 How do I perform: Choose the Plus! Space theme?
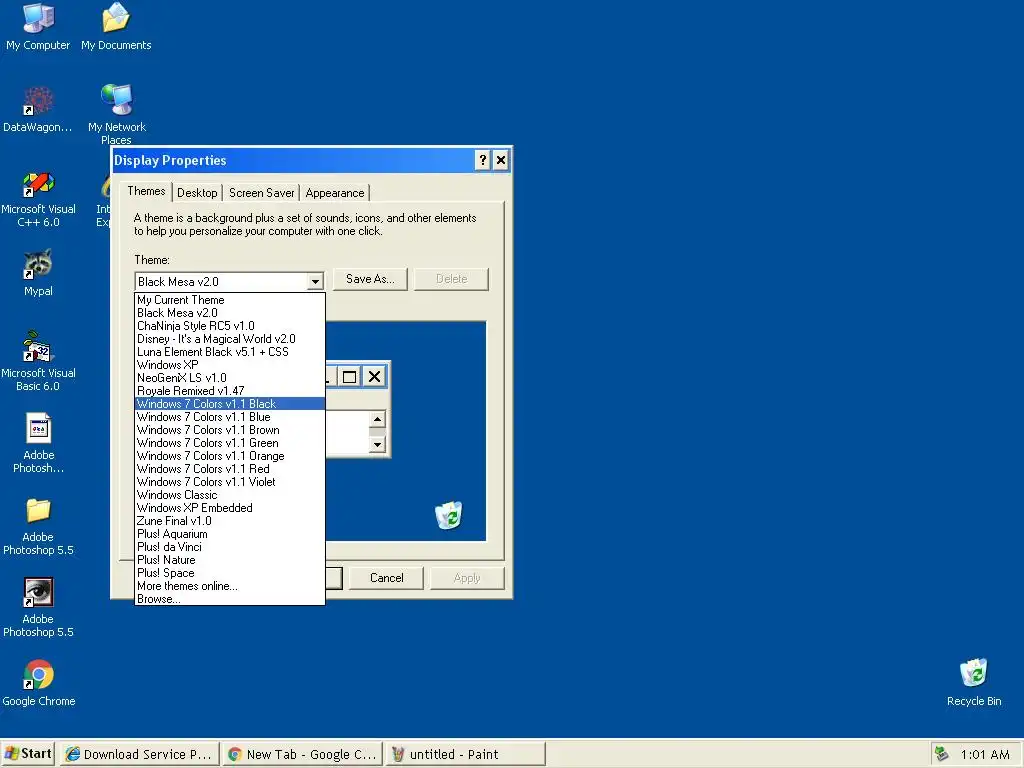[230, 573]
